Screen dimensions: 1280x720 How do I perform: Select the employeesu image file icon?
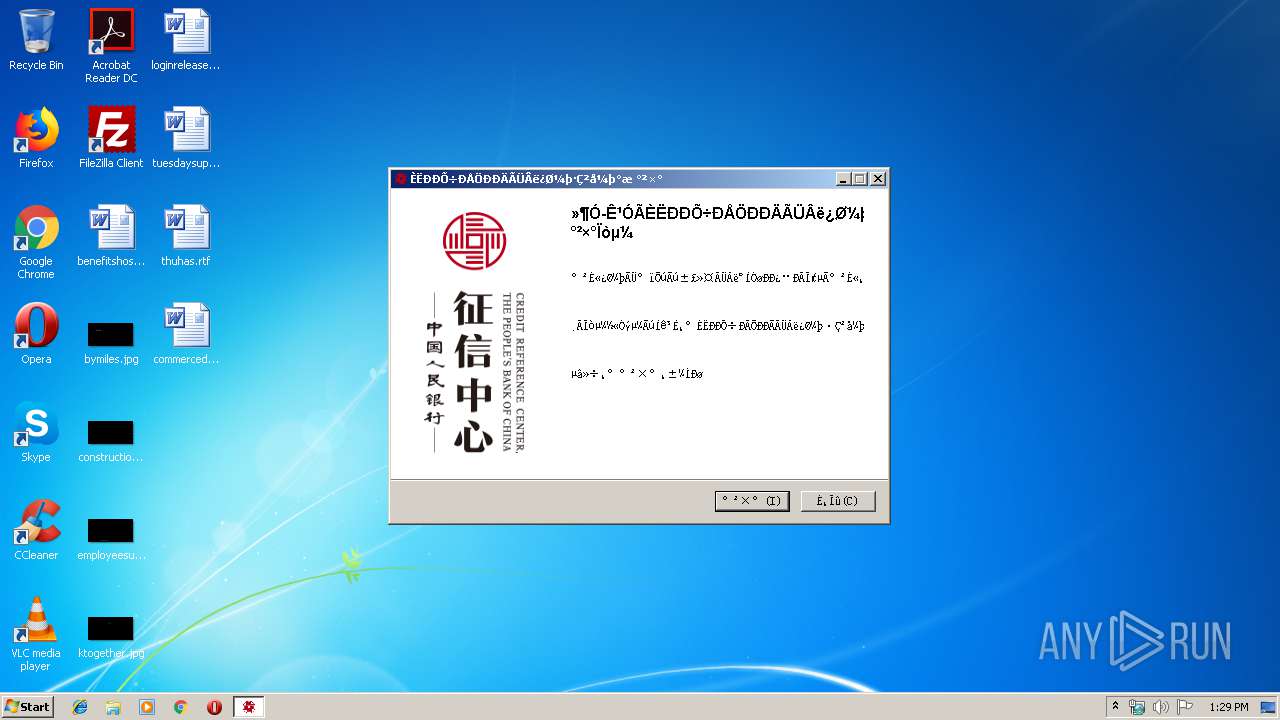click(x=111, y=538)
